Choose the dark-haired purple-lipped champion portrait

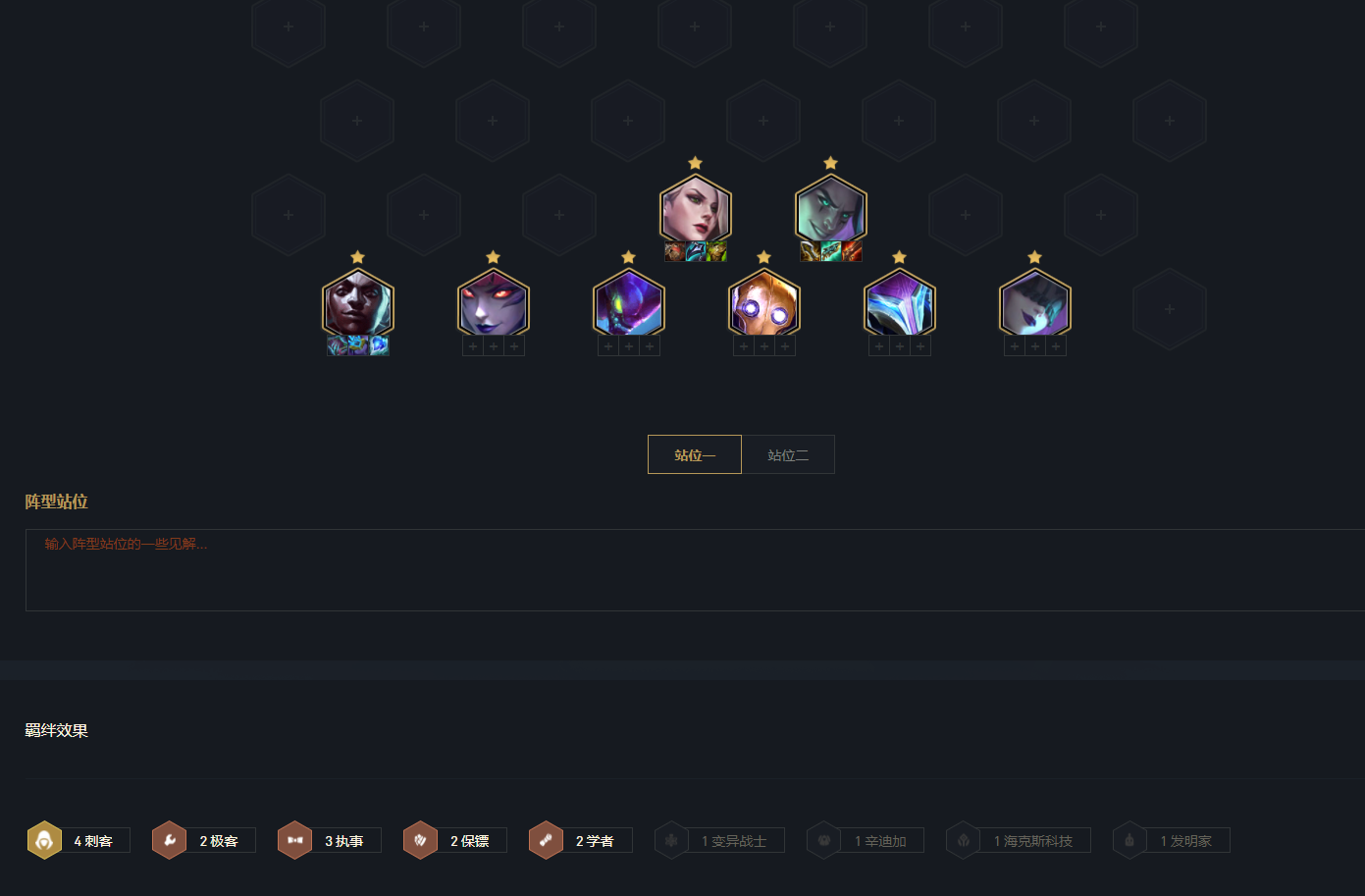[x=1035, y=305]
